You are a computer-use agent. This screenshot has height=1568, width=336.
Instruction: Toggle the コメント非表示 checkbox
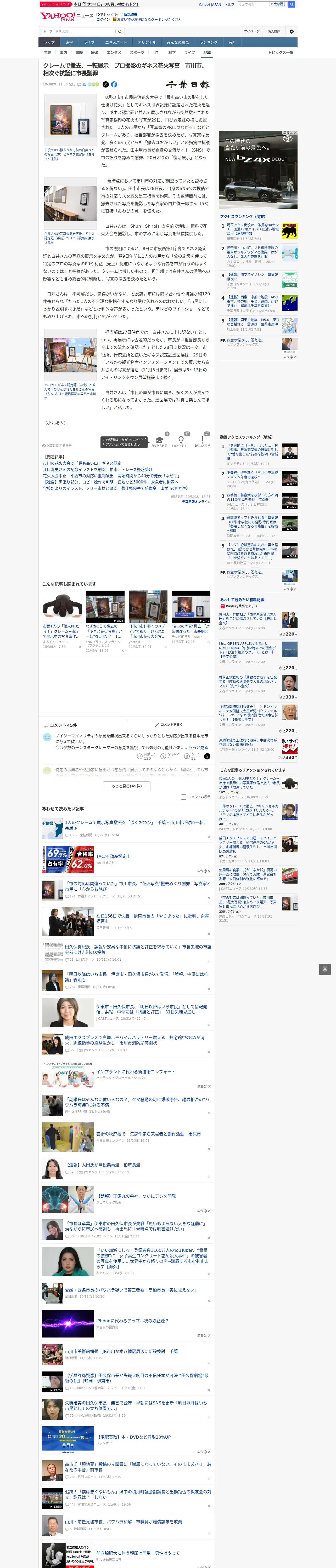click(x=183, y=797)
